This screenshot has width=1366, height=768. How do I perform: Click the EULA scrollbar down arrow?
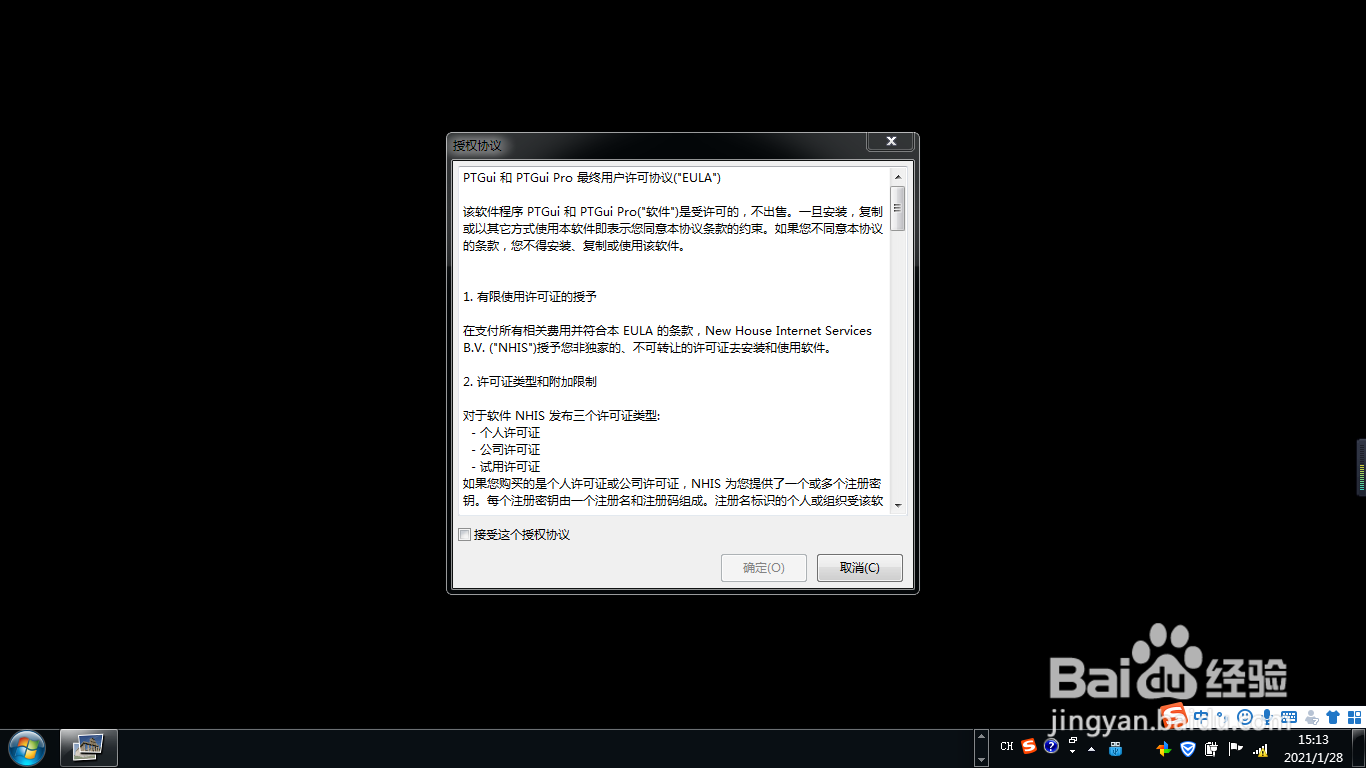(x=897, y=505)
